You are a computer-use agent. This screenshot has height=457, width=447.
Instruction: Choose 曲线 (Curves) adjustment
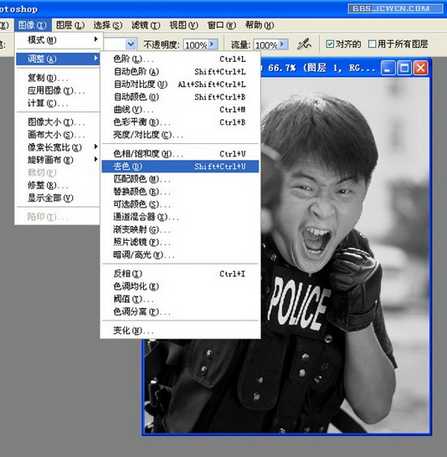click(180, 110)
